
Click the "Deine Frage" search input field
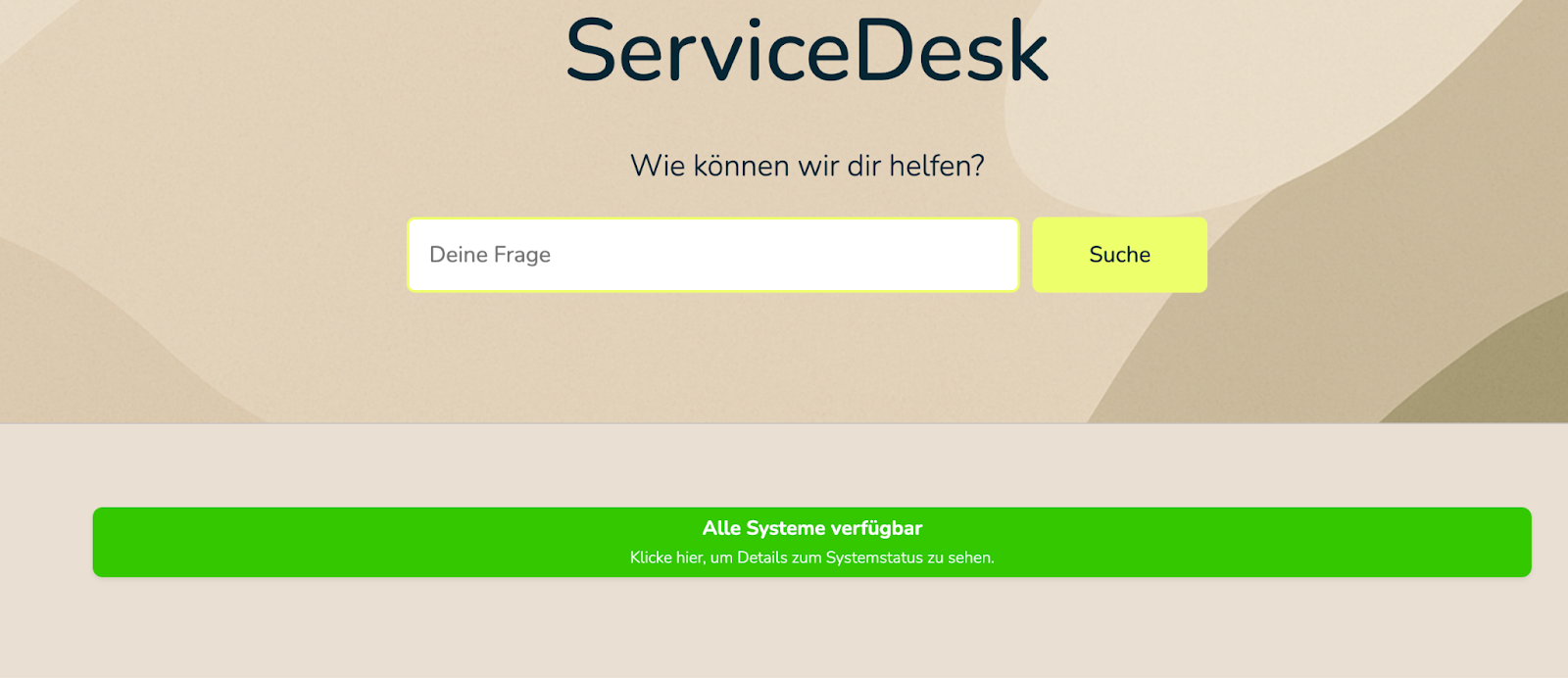tap(712, 255)
